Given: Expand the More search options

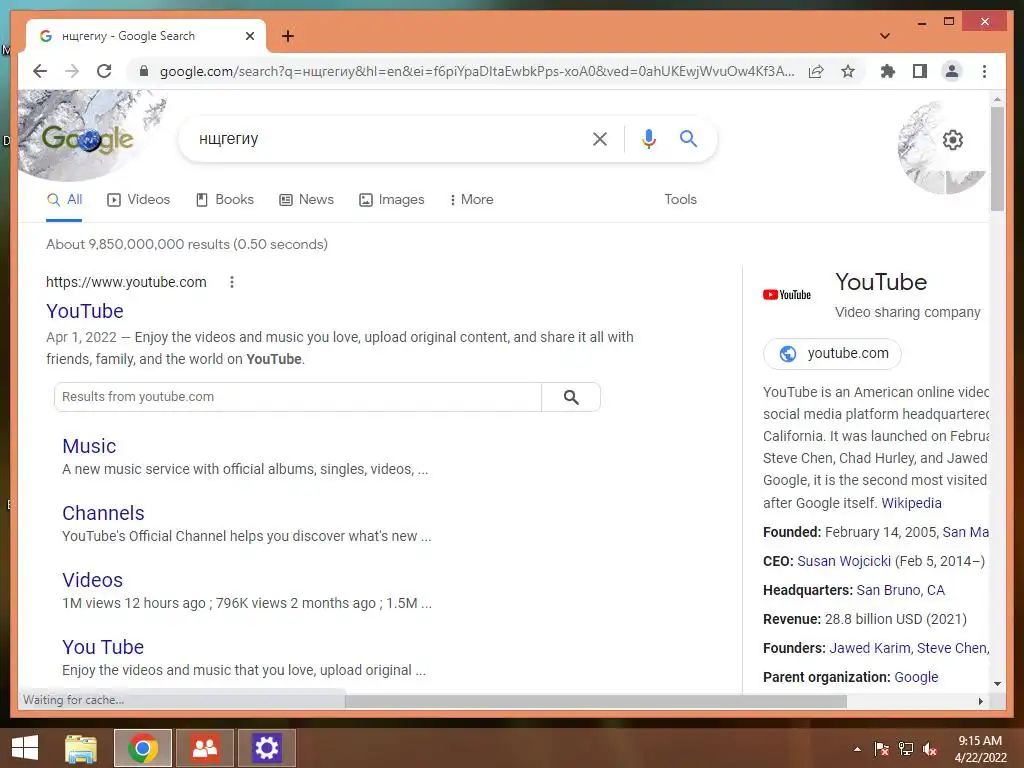Looking at the screenshot, I should tap(472, 200).
